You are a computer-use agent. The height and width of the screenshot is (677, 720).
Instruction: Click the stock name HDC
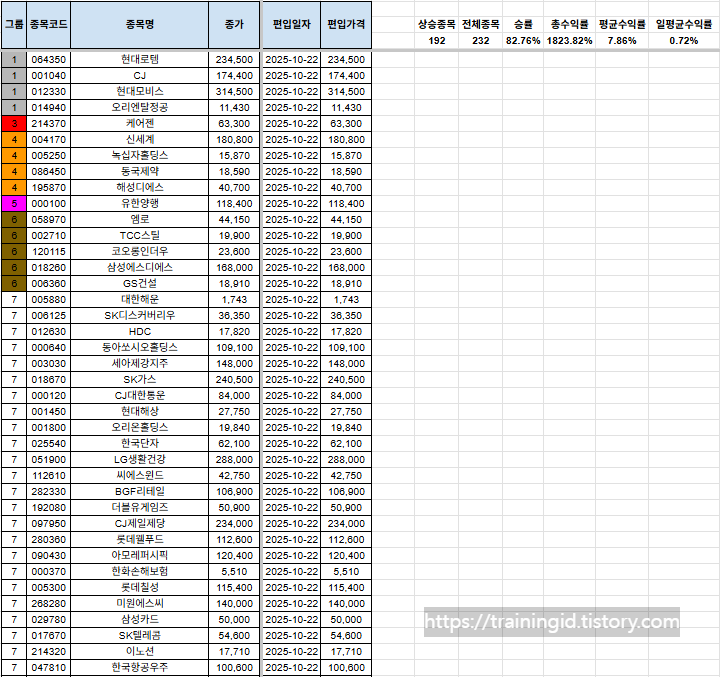pos(140,332)
